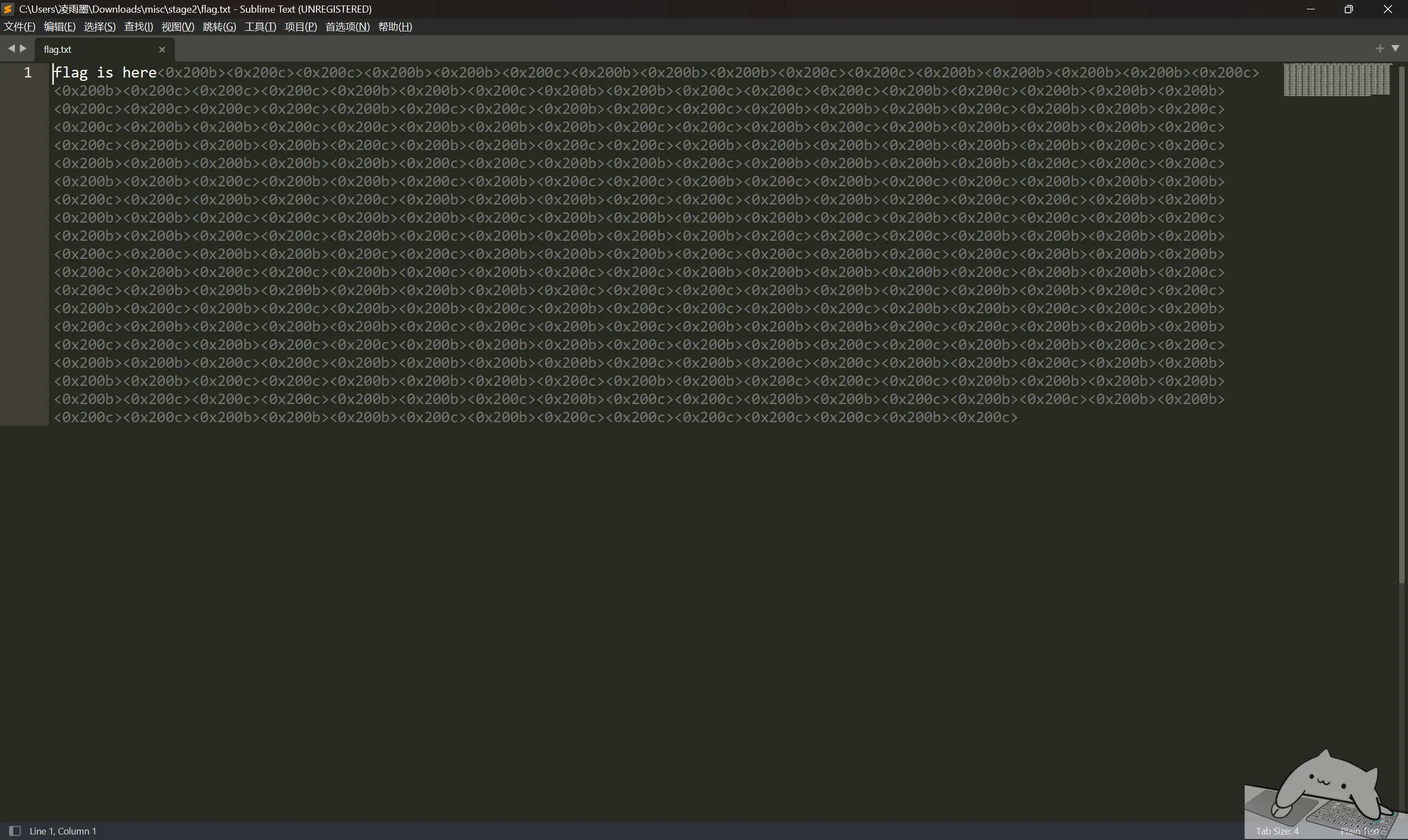Open the 编辑(E) menu

point(59,26)
